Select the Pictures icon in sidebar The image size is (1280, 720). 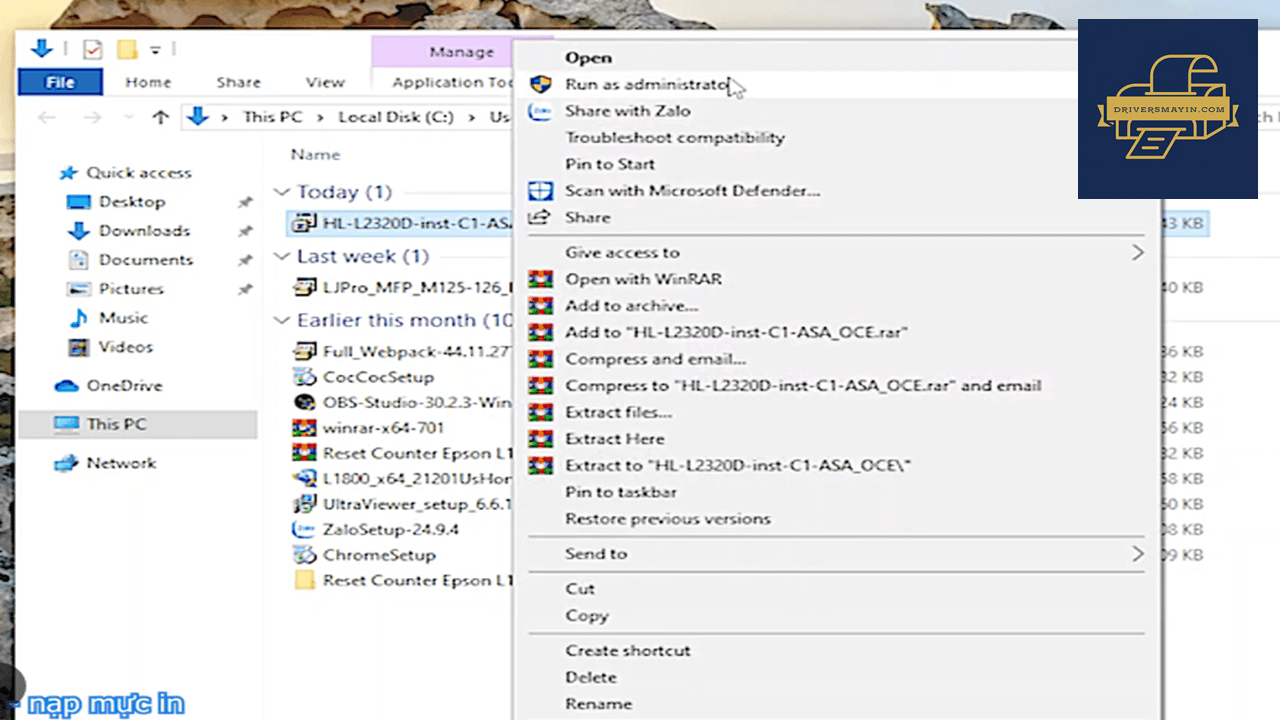(x=78, y=289)
